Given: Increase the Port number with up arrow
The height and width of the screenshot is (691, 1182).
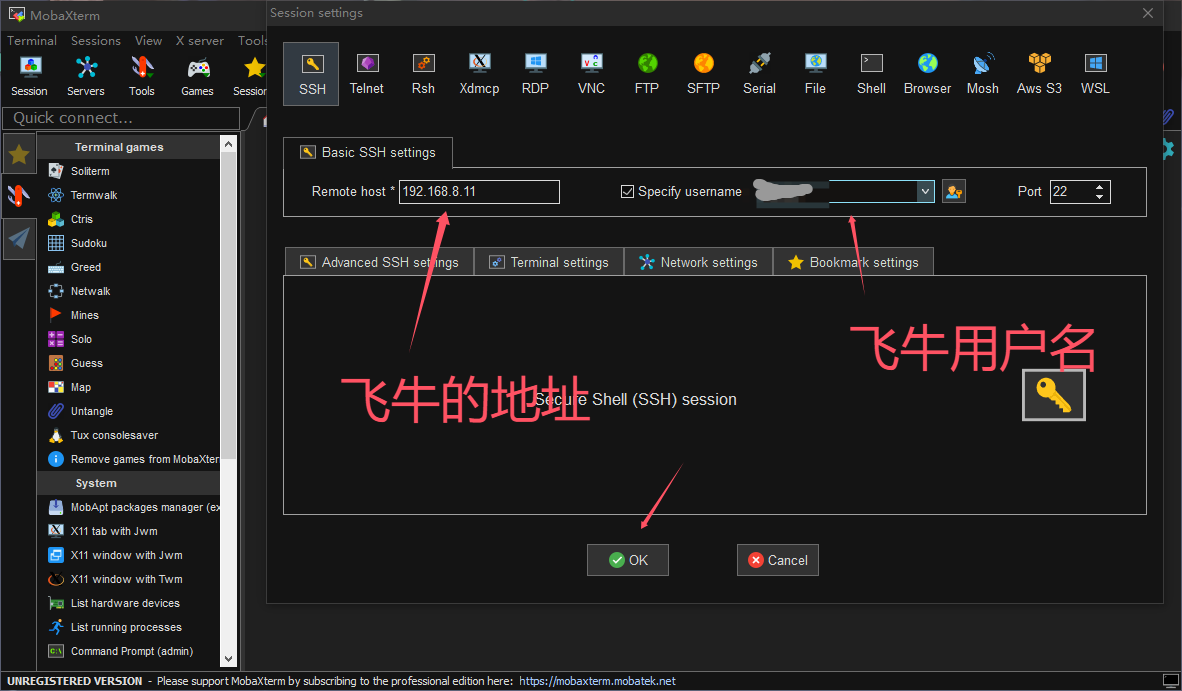Looking at the screenshot, I should click(x=1100, y=186).
